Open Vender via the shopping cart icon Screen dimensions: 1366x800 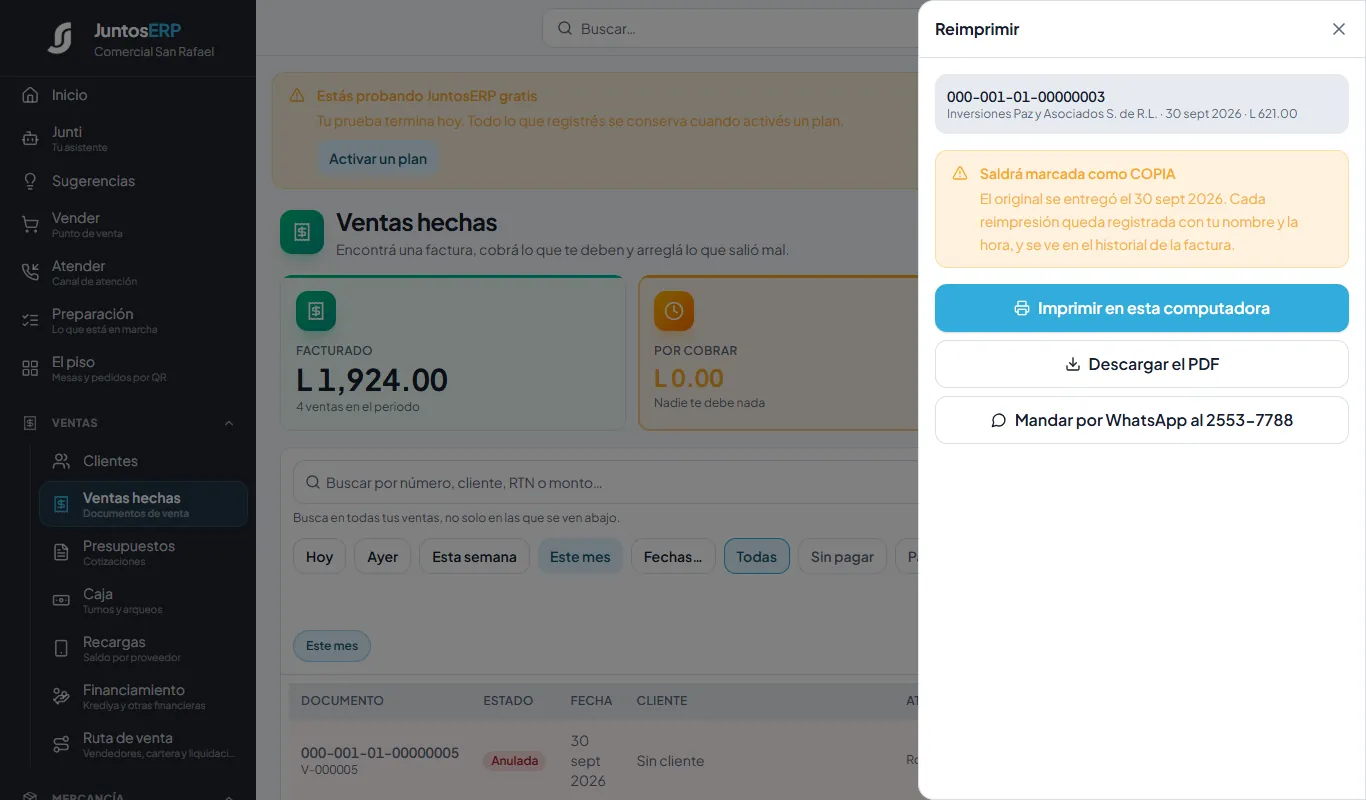click(30, 224)
